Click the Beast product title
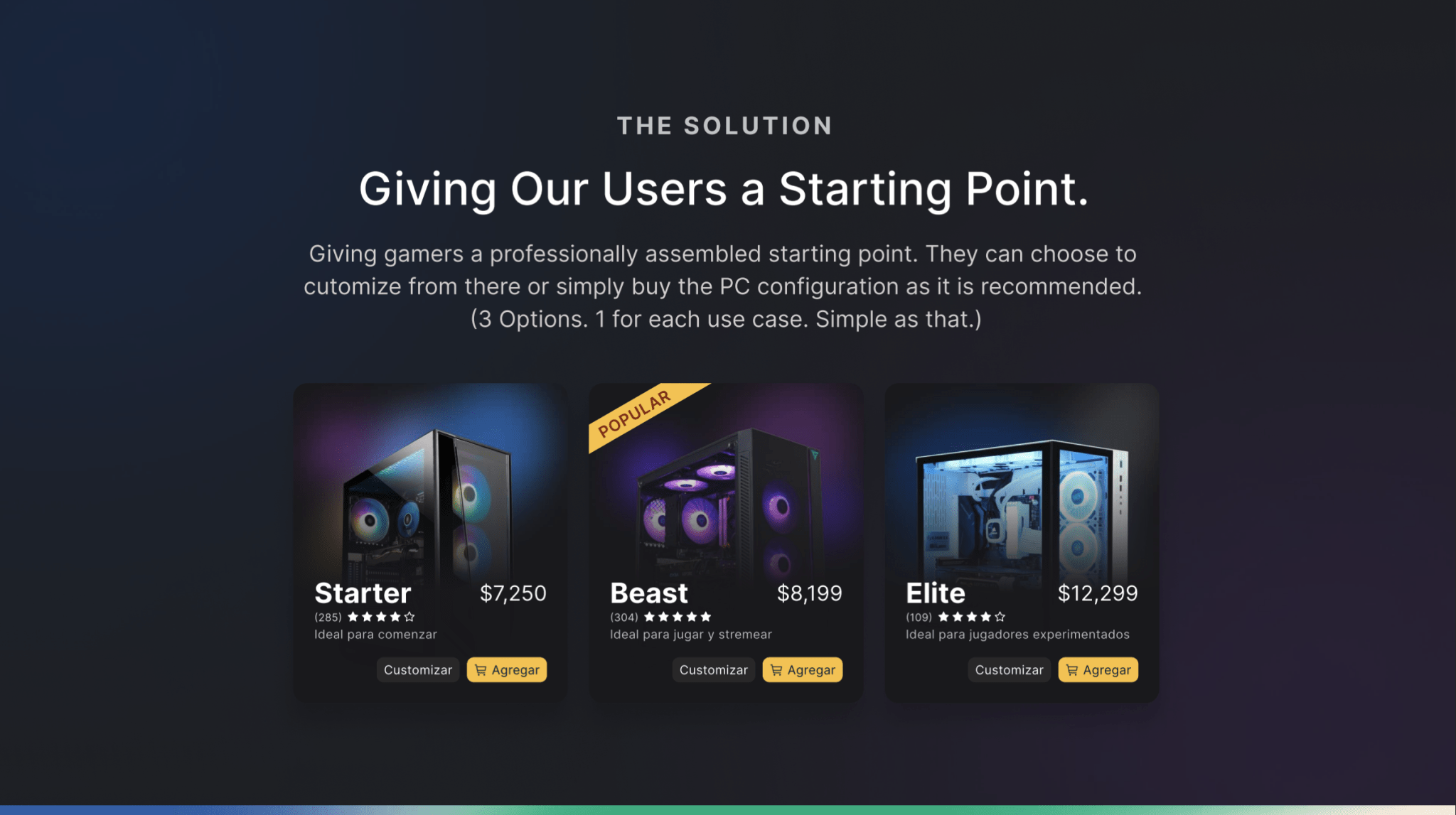 coord(649,593)
